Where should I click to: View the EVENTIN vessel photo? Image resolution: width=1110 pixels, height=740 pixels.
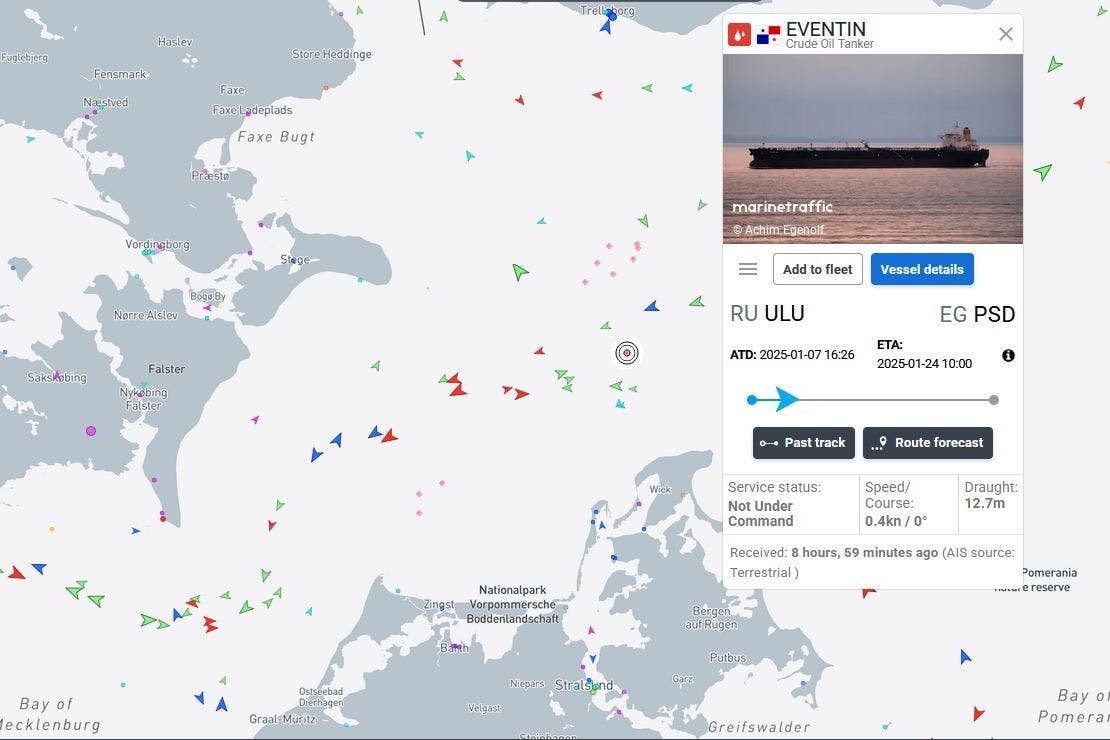(872, 148)
